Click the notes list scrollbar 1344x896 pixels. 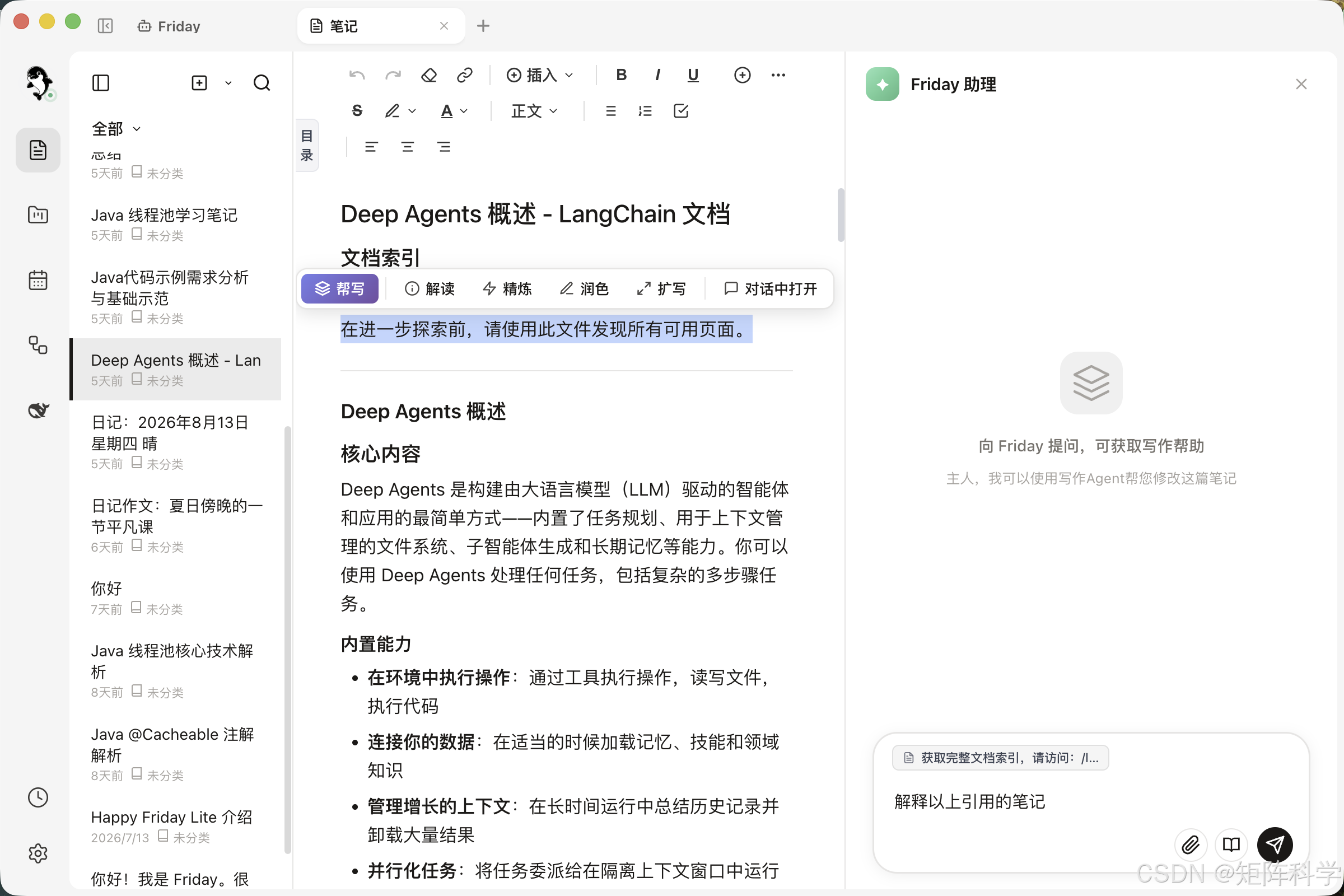point(287,640)
